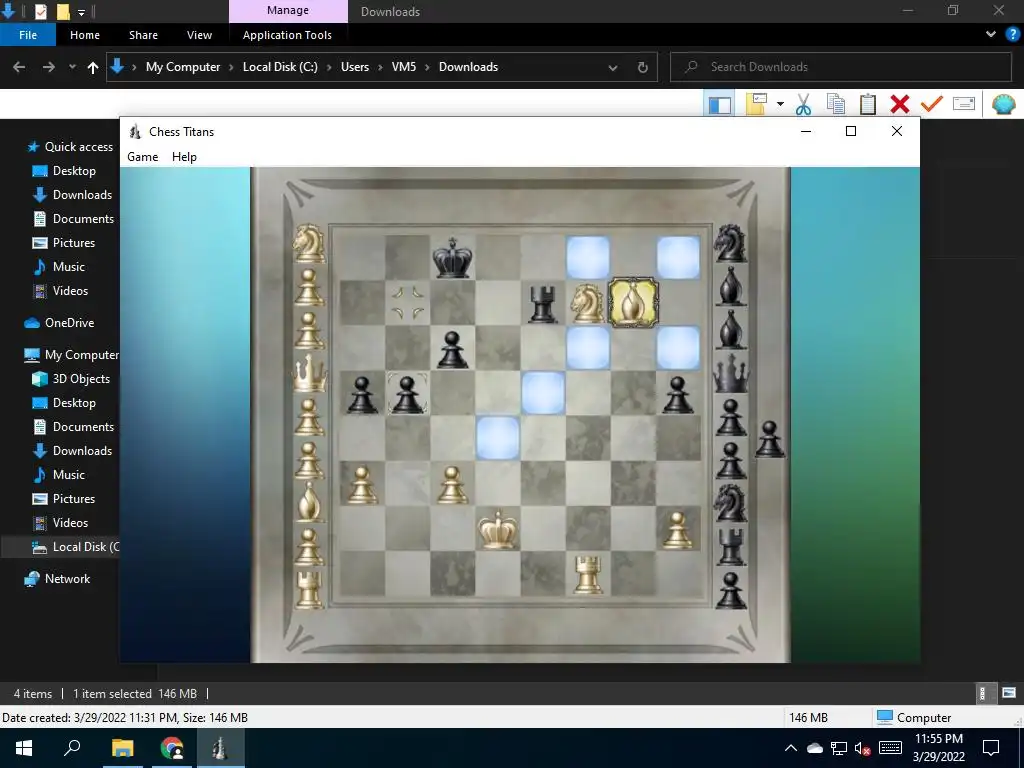Open Google Chrome from the taskbar
1024x768 pixels.
172,748
